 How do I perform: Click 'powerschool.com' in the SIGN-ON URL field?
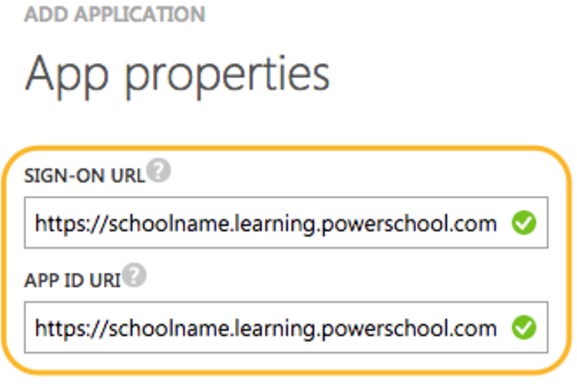pos(409,224)
